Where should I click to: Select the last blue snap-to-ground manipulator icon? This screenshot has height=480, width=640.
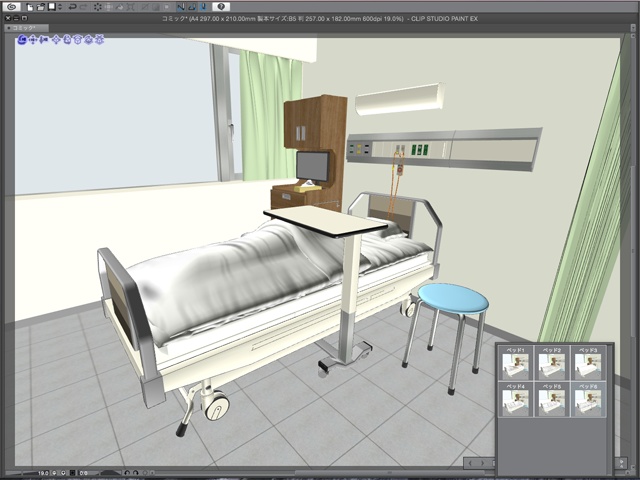point(99,40)
